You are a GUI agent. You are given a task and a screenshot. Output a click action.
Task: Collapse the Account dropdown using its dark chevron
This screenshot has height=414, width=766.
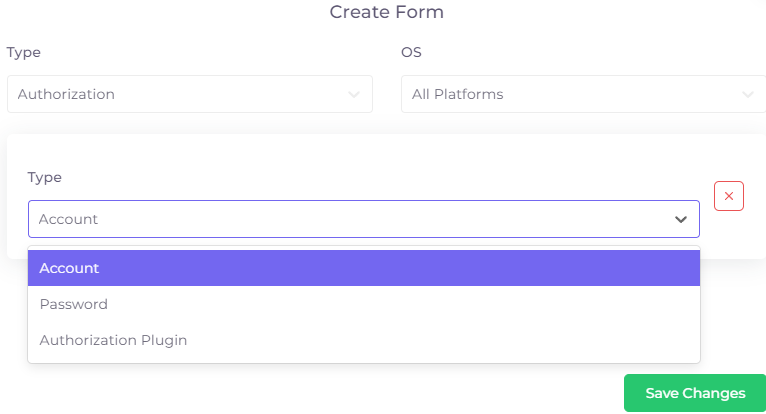coord(681,219)
